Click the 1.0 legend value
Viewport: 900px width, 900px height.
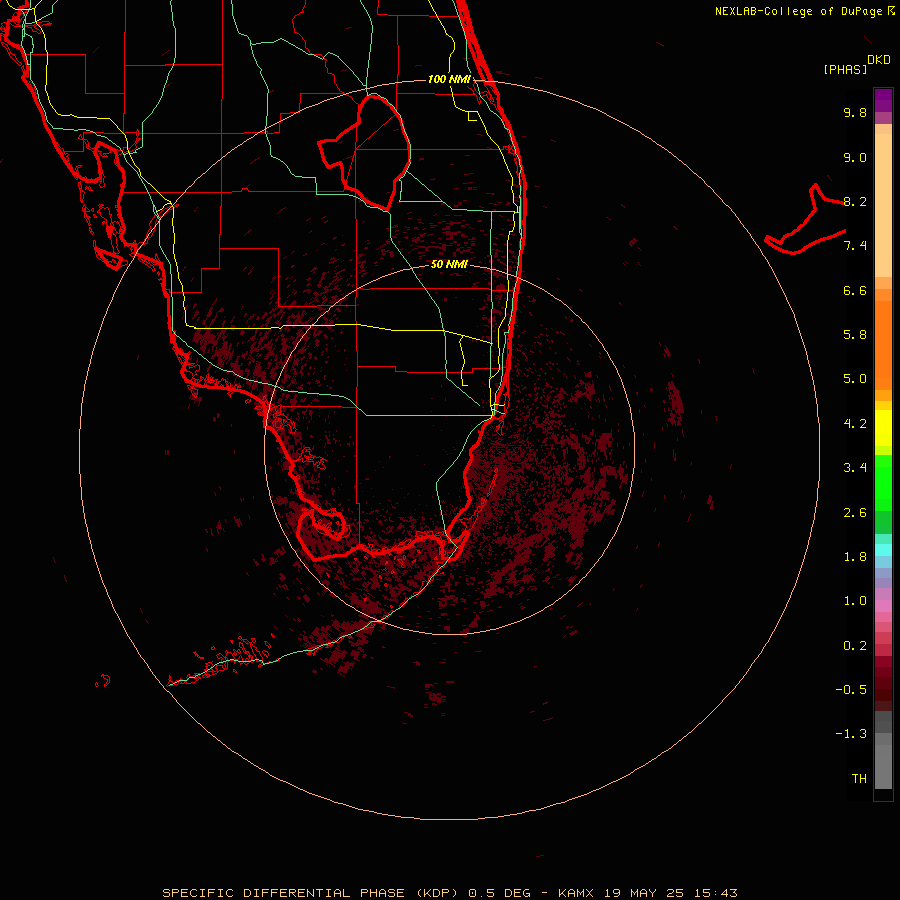click(855, 601)
